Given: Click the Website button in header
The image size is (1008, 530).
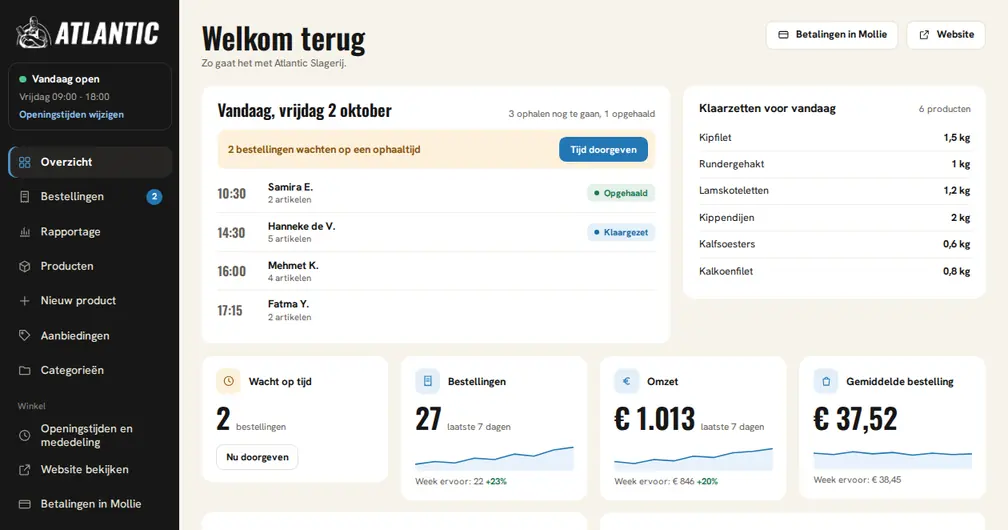Looking at the screenshot, I should 946,35.
